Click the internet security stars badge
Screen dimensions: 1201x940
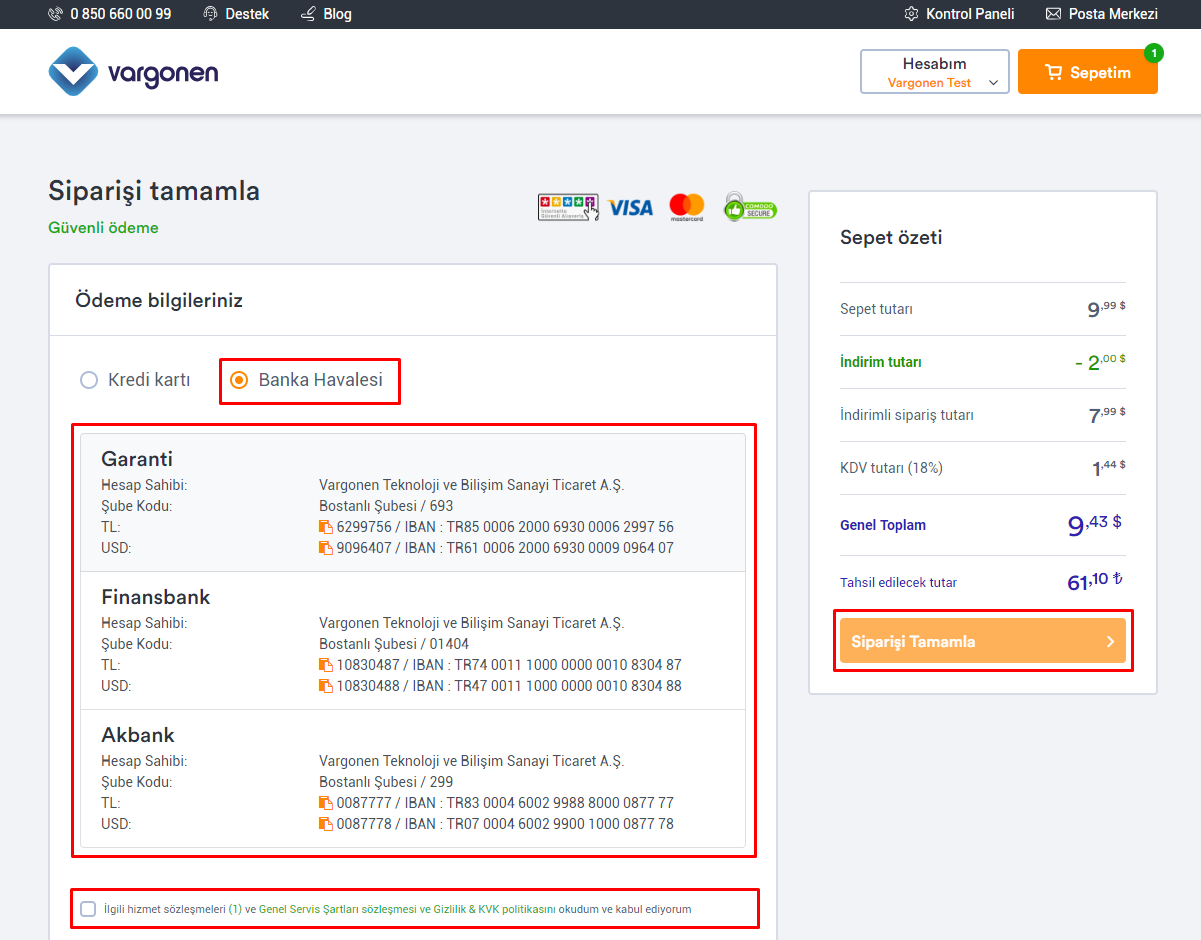pyautogui.click(x=568, y=207)
